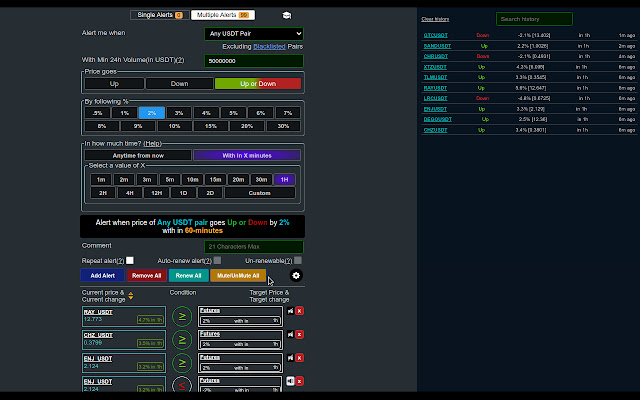
Task: Open DEGOUSDT in alert history
Action: [x=438, y=119]
